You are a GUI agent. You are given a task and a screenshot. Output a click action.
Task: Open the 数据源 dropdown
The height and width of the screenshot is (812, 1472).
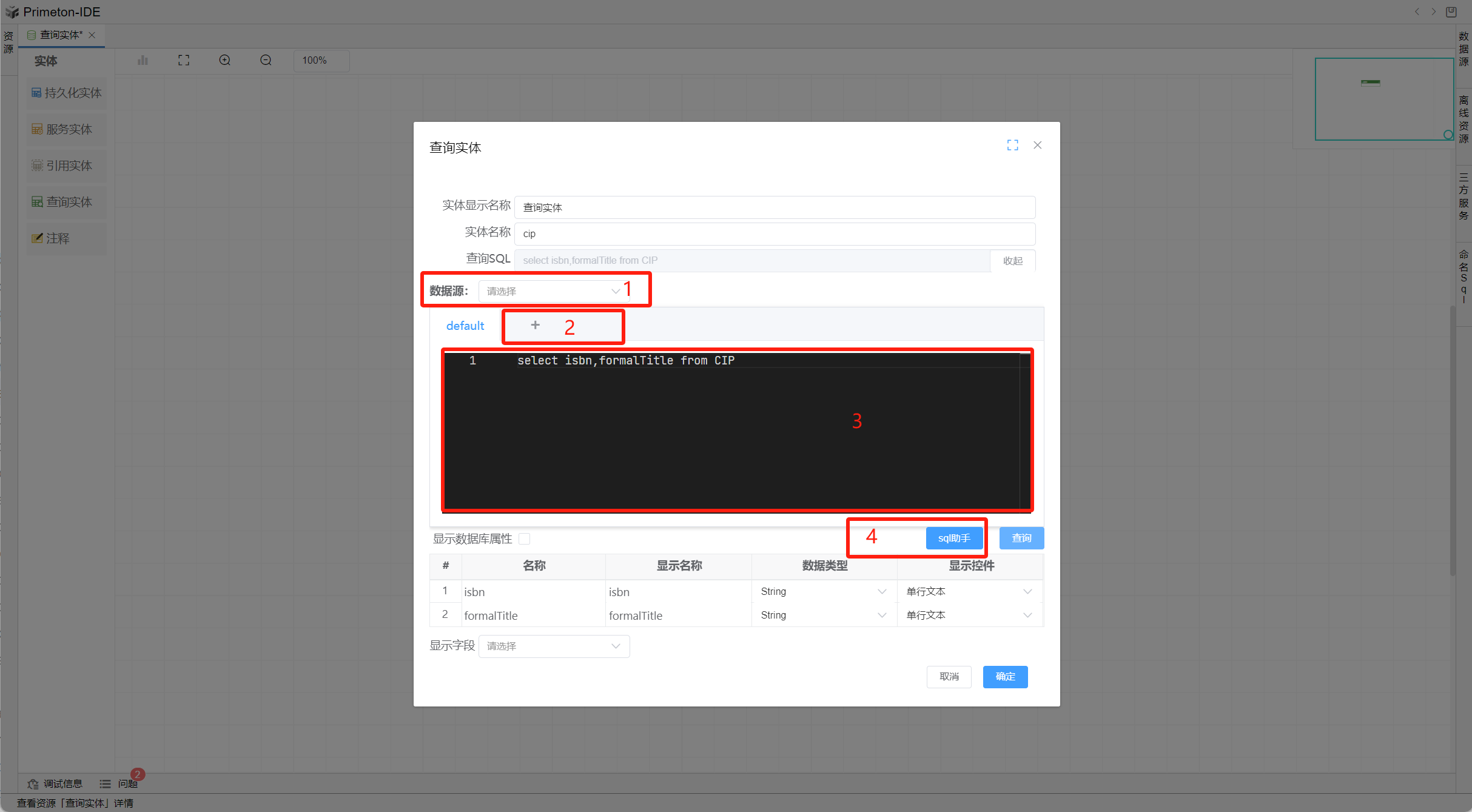pos(553,291)
